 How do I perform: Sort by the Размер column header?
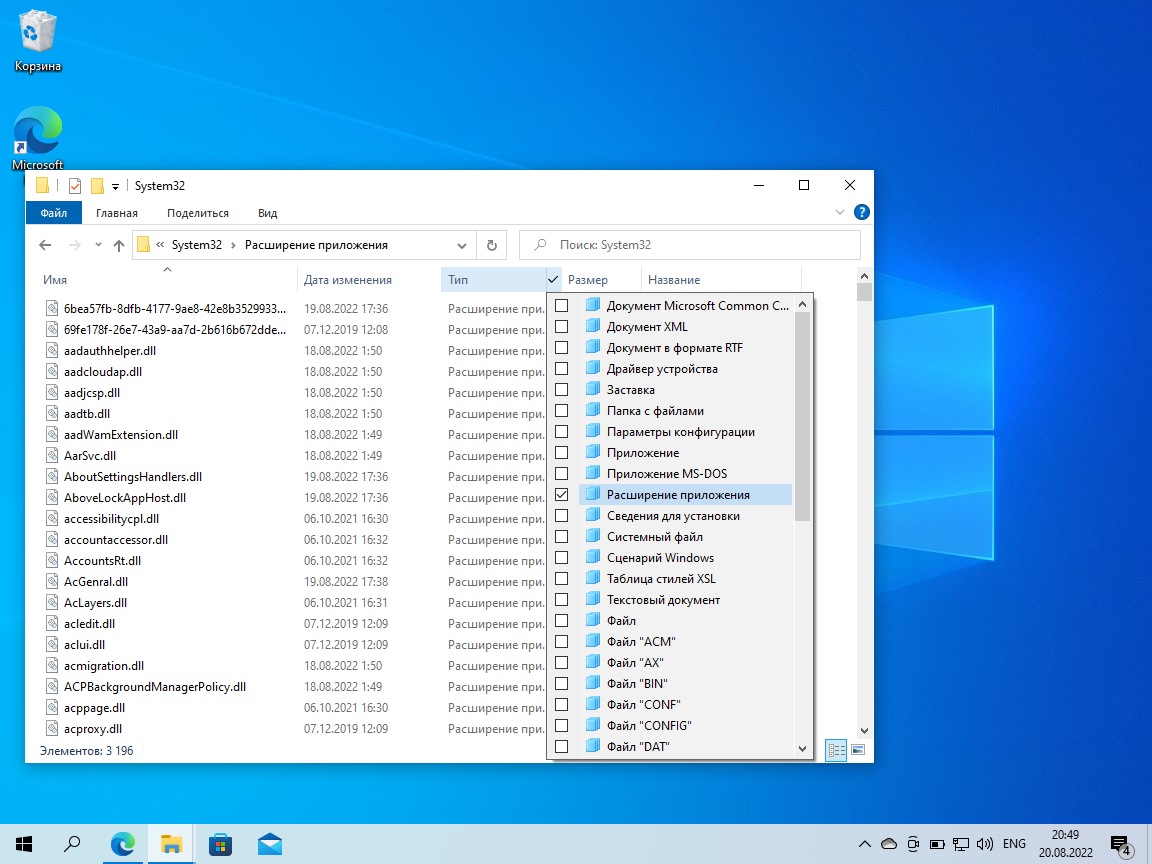pyautogui.click(x=601, y=279)
